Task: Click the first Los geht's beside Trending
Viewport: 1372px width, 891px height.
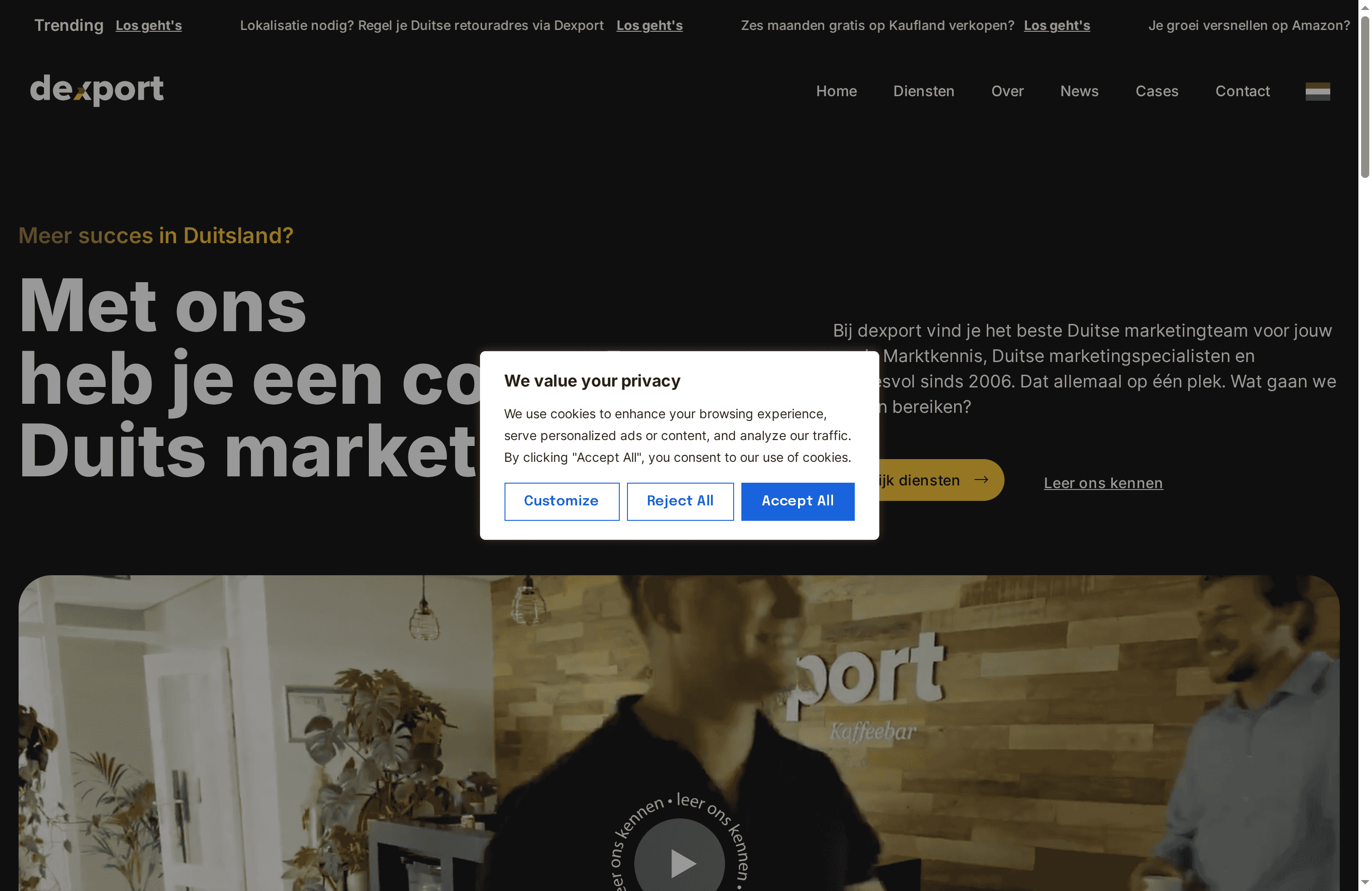Action: point(148,25)
